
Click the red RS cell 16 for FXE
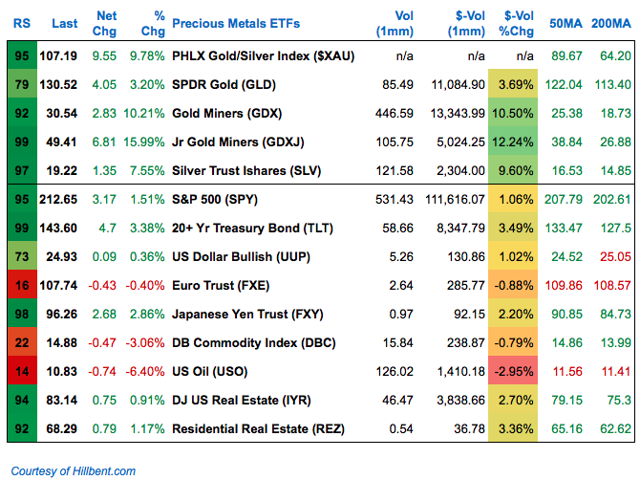(x=22, y=285)
